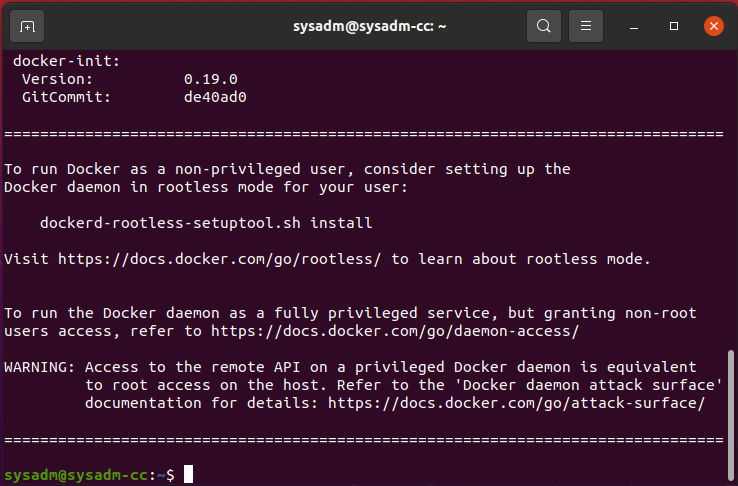The width and height of the screenshot is (738, 486).
Task: Open the hamburger menu
Action: click(x=587, y=26)
